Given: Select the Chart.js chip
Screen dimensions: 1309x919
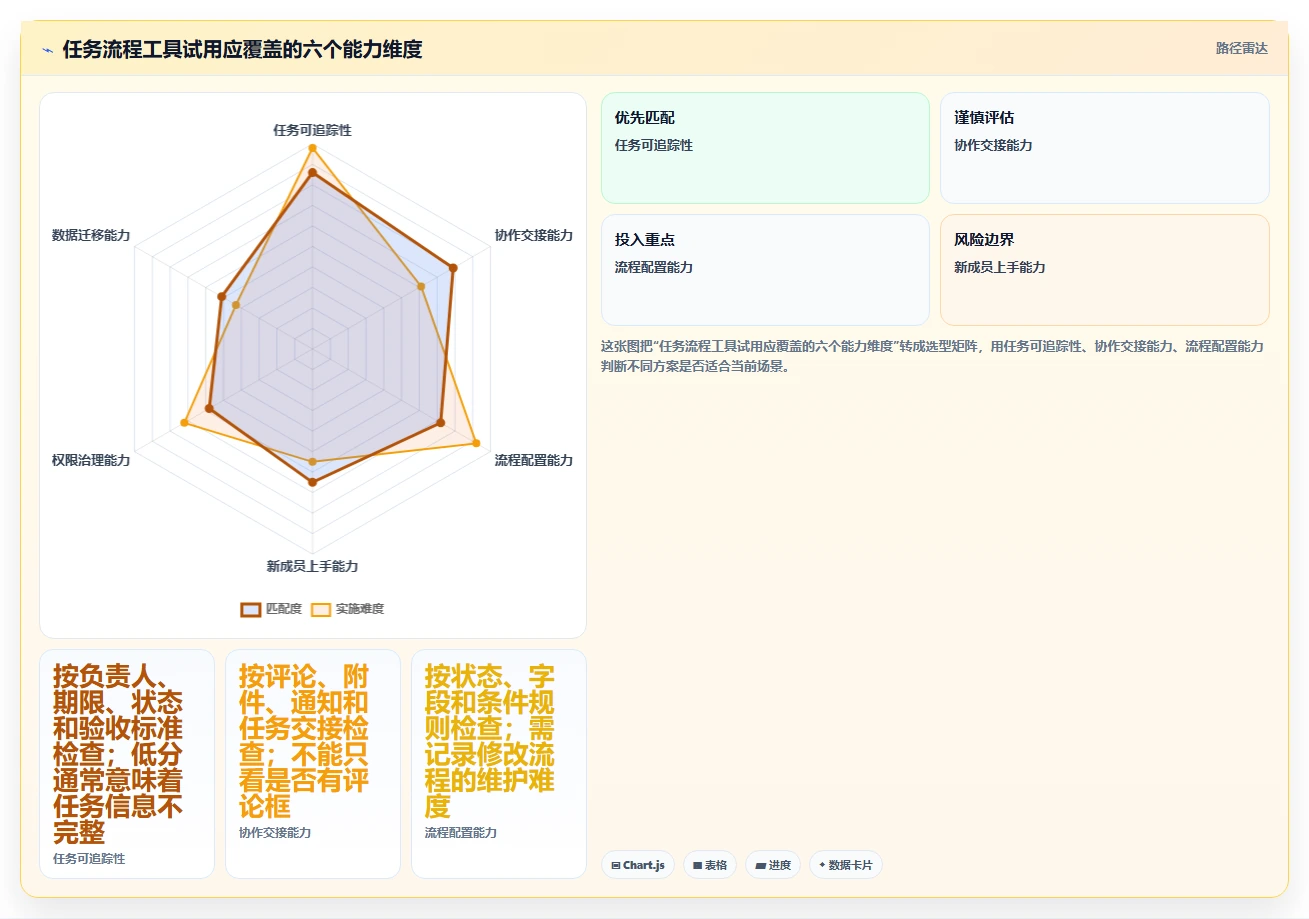Looking at the screenshot, I should click(x=638, y=865).
